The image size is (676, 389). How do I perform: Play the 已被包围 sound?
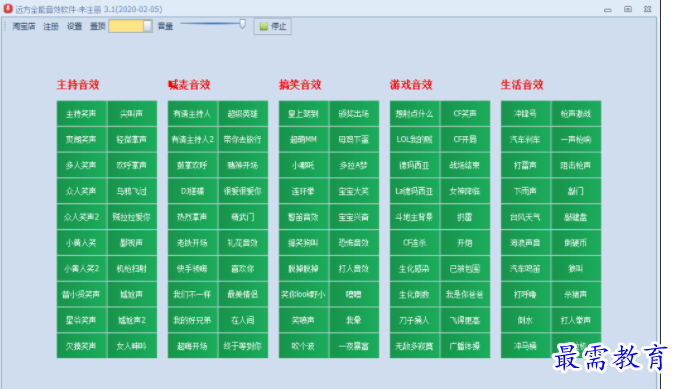465,269
